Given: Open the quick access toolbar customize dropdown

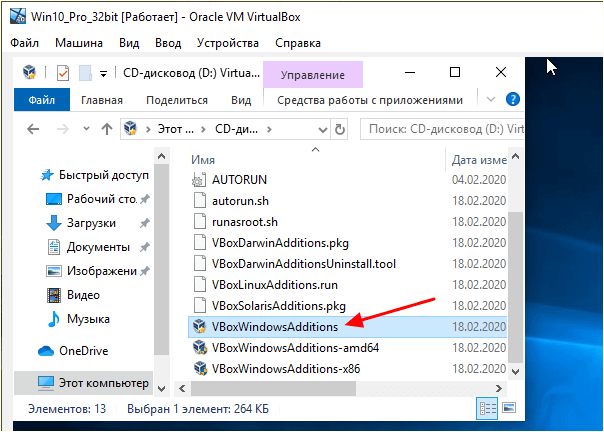Looking at the screenshot, I should [103, 73].
